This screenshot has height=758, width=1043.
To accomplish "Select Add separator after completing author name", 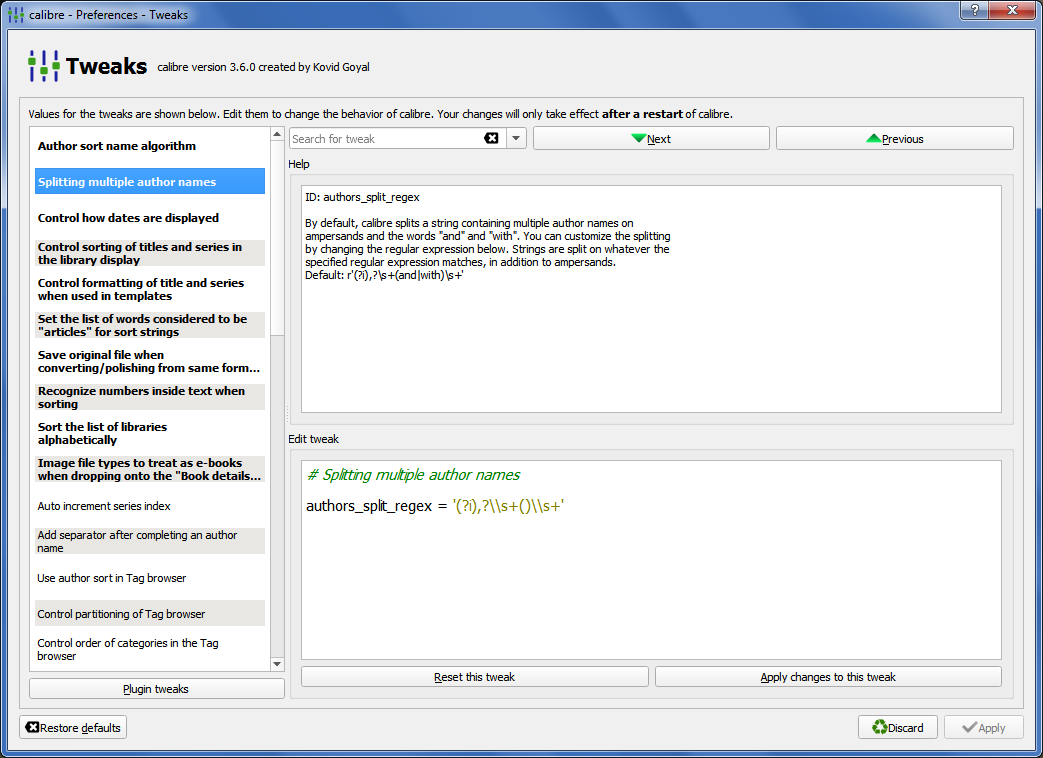I will (150, 541).
